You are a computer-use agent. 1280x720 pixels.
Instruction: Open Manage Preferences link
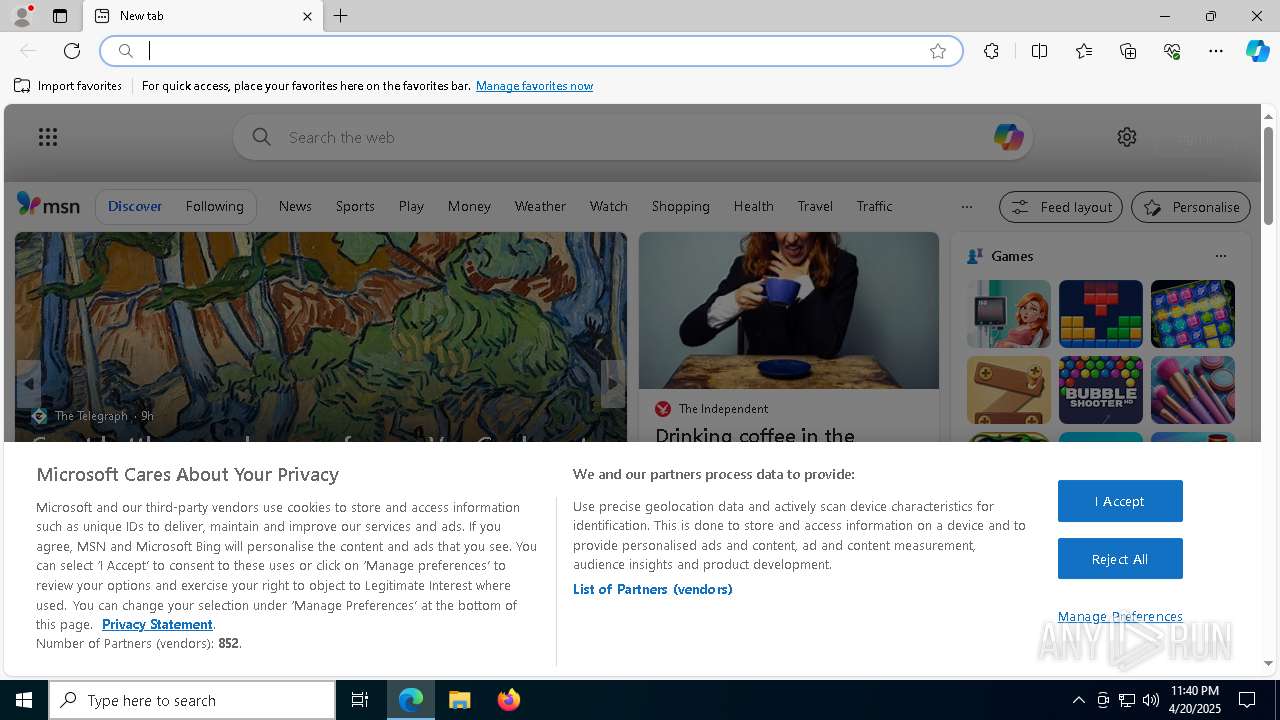pos(1120,616)
